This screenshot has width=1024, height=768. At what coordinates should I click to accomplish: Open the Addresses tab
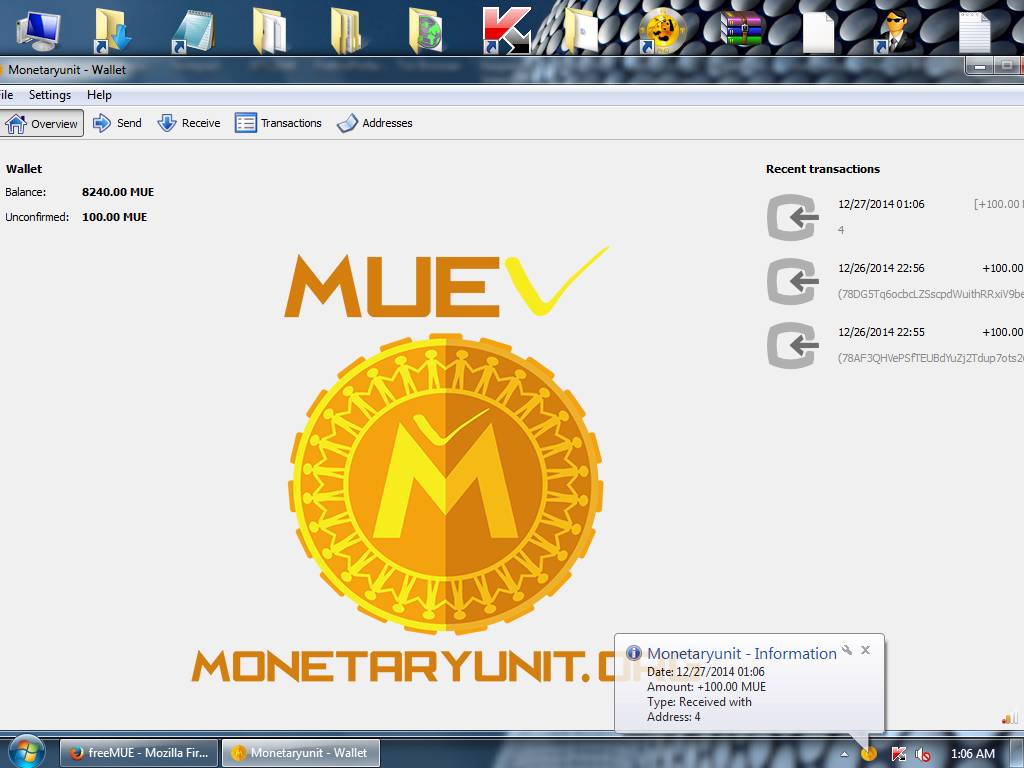pos(375,123)
